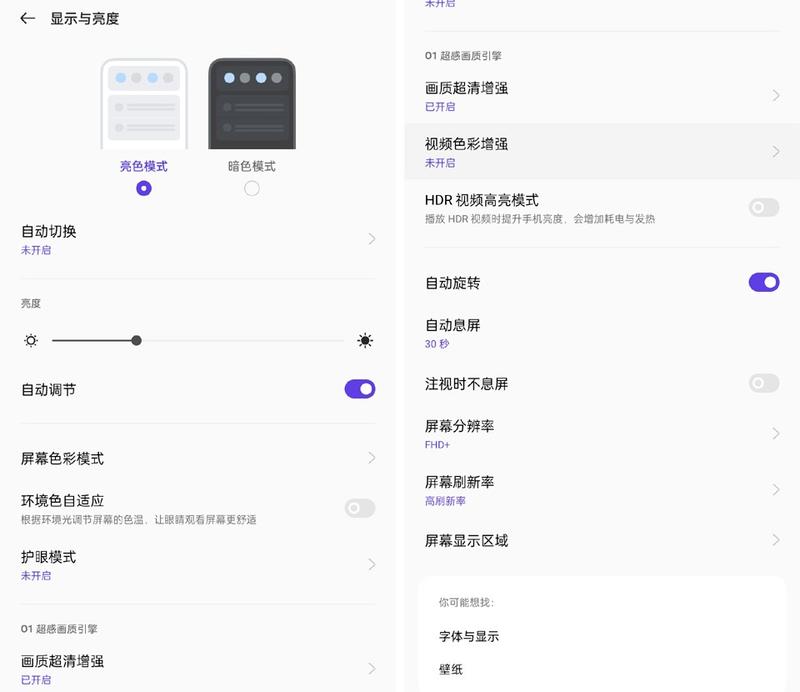Click the 环境色自适应 label

pos(62,501)
